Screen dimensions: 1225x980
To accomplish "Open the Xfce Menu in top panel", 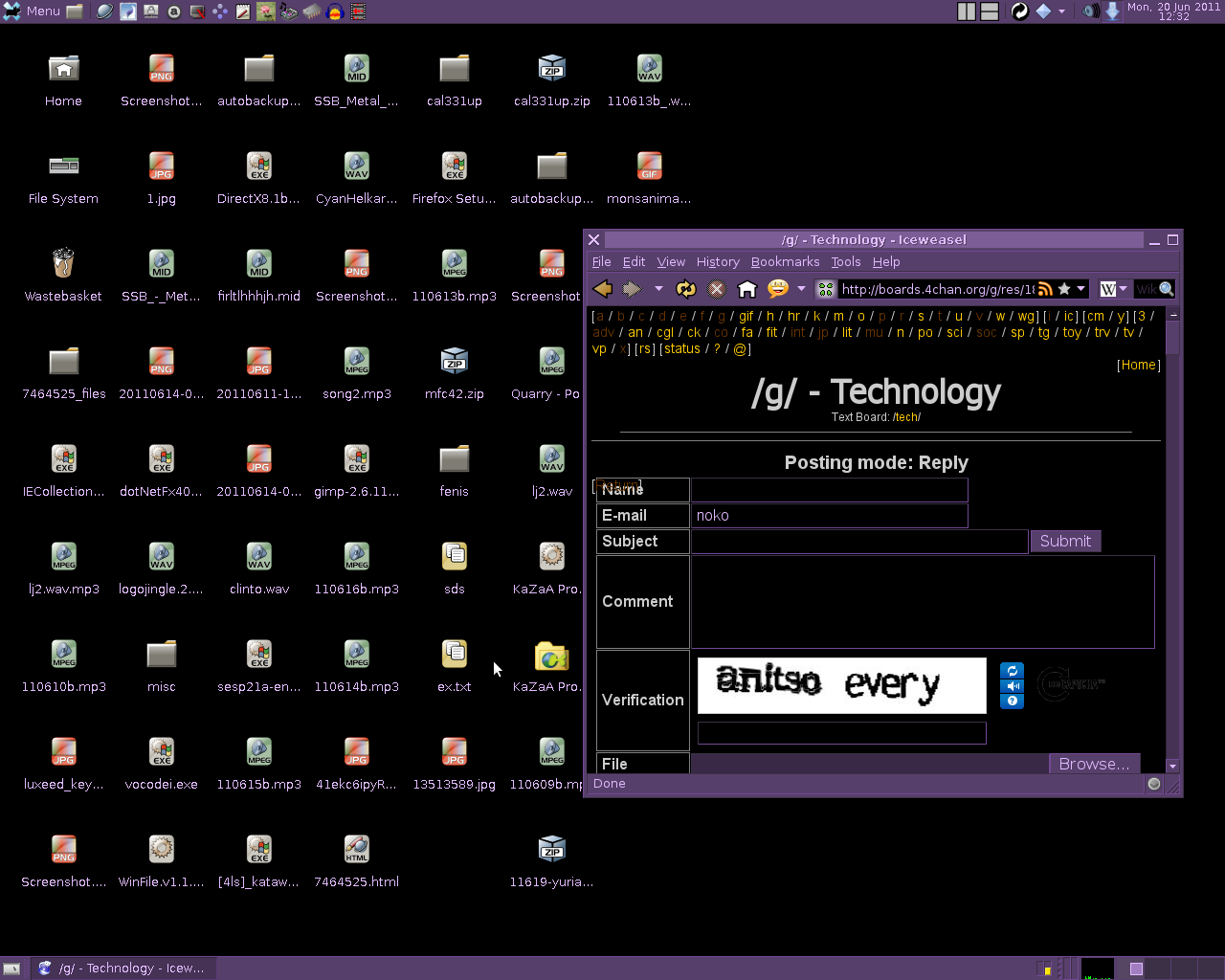I will (x=32, y=11).
